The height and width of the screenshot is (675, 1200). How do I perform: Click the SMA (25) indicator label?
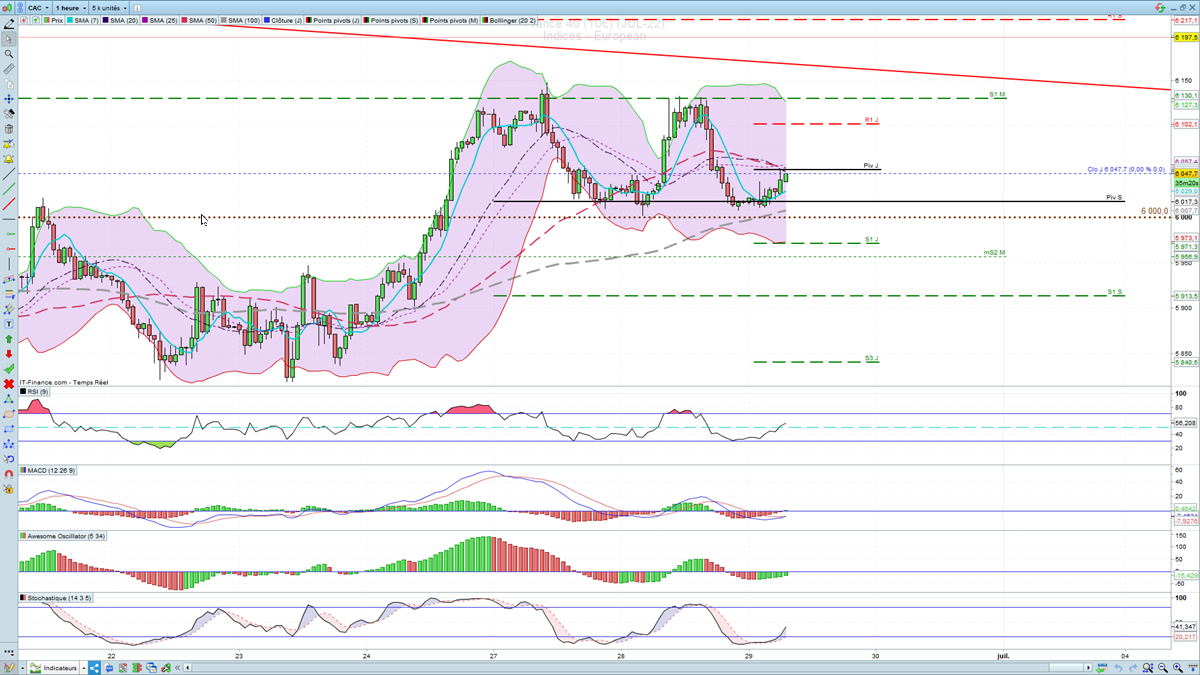(x=160, y=20)
